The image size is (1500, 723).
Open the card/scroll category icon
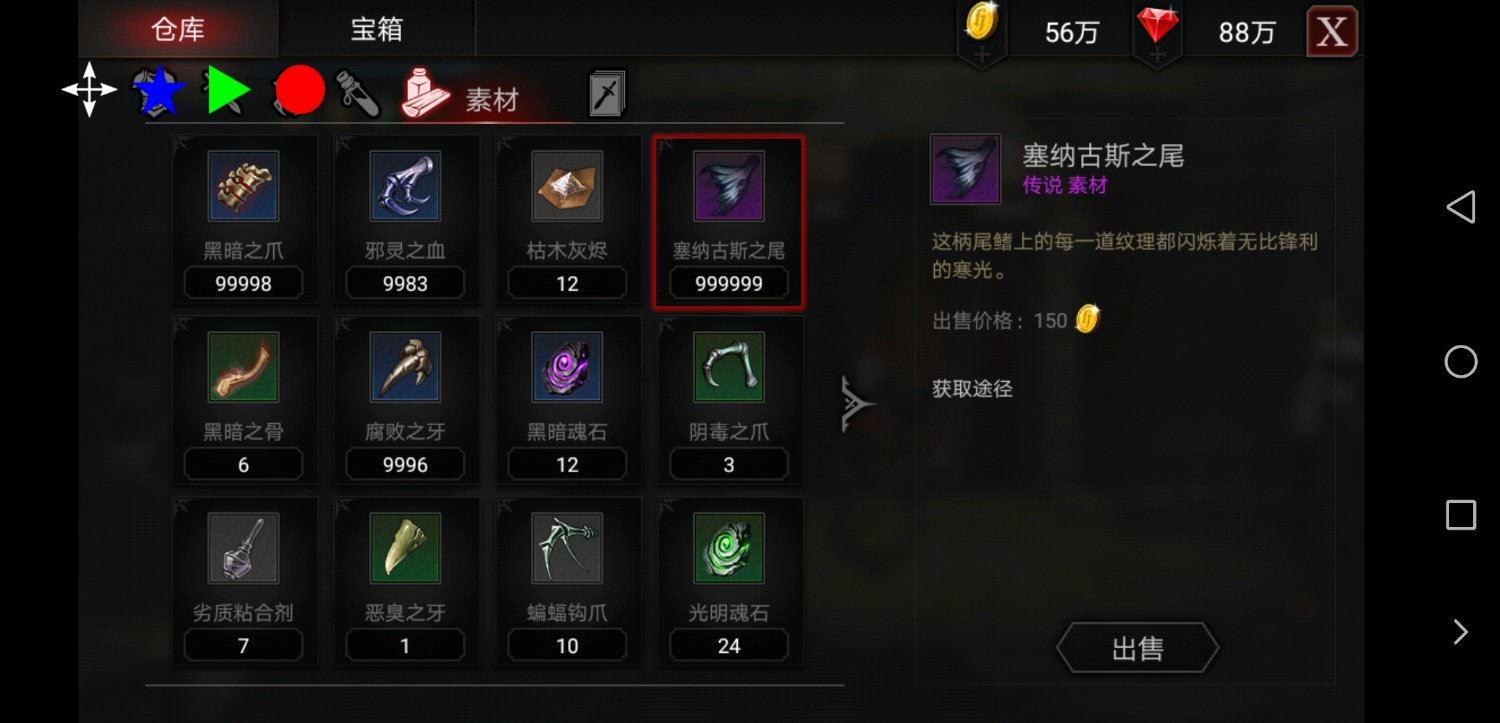point(606,93)
